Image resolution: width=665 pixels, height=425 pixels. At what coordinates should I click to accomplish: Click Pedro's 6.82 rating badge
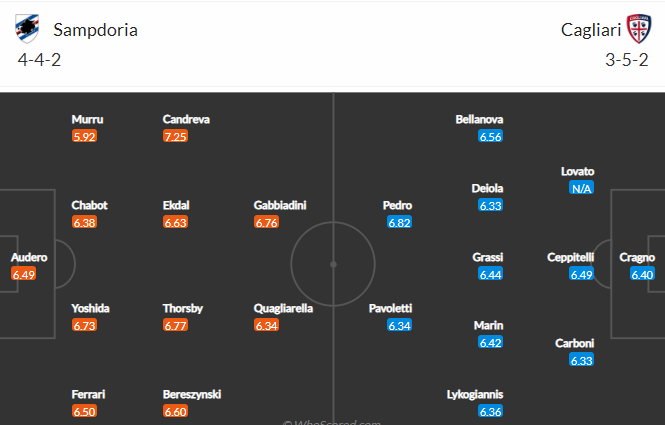point(399,222)
